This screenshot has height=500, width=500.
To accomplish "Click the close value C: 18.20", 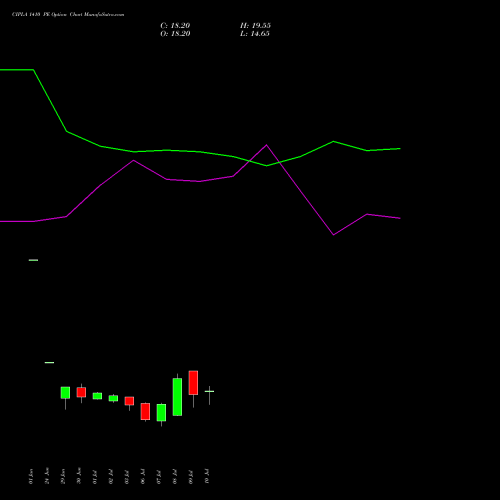I will (x=175, y=26).
